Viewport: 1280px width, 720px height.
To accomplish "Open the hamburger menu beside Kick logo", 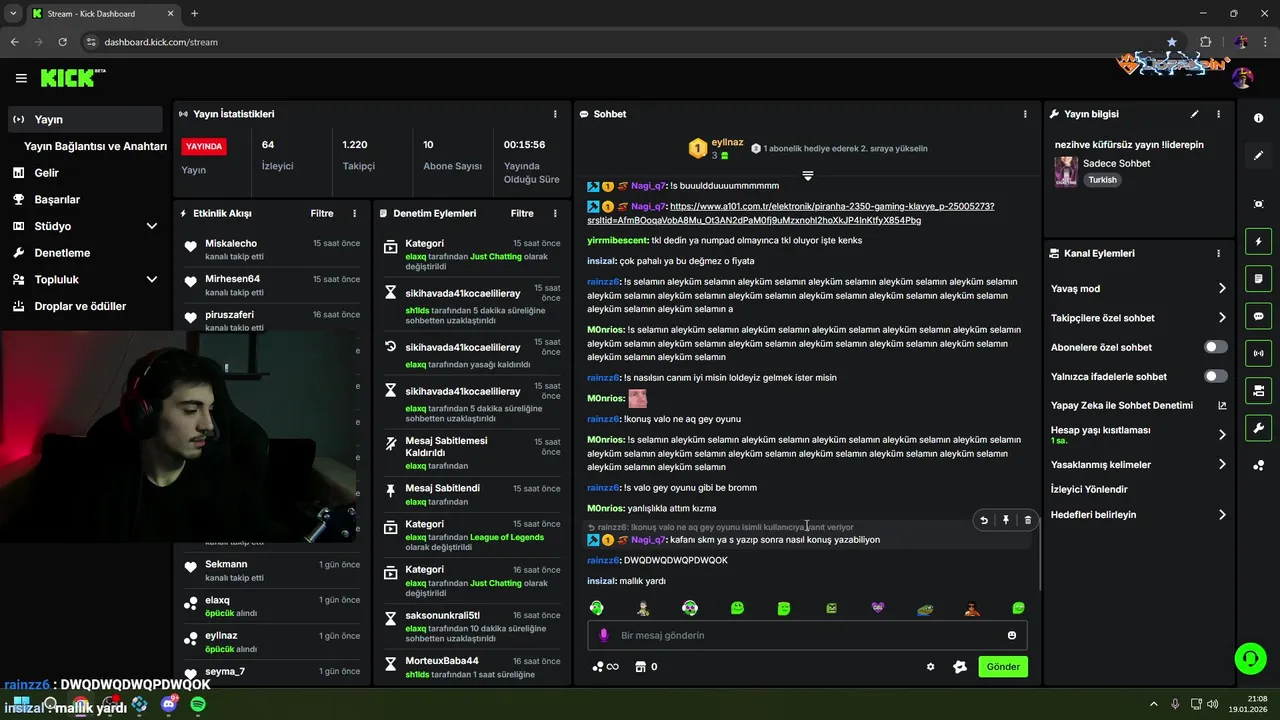I will [x=21, y=78].
